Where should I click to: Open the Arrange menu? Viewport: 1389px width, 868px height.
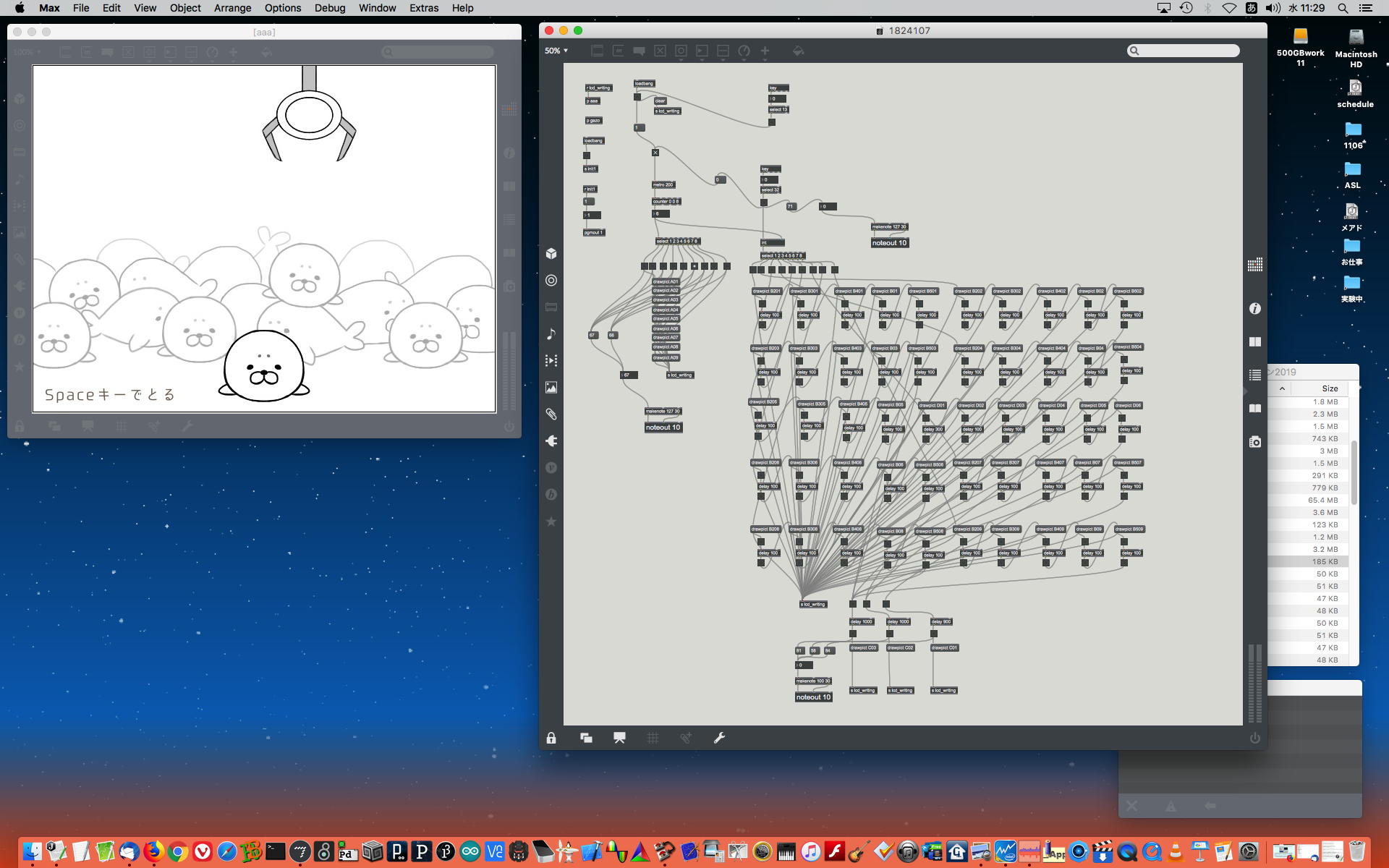click(x=232, y=8)
